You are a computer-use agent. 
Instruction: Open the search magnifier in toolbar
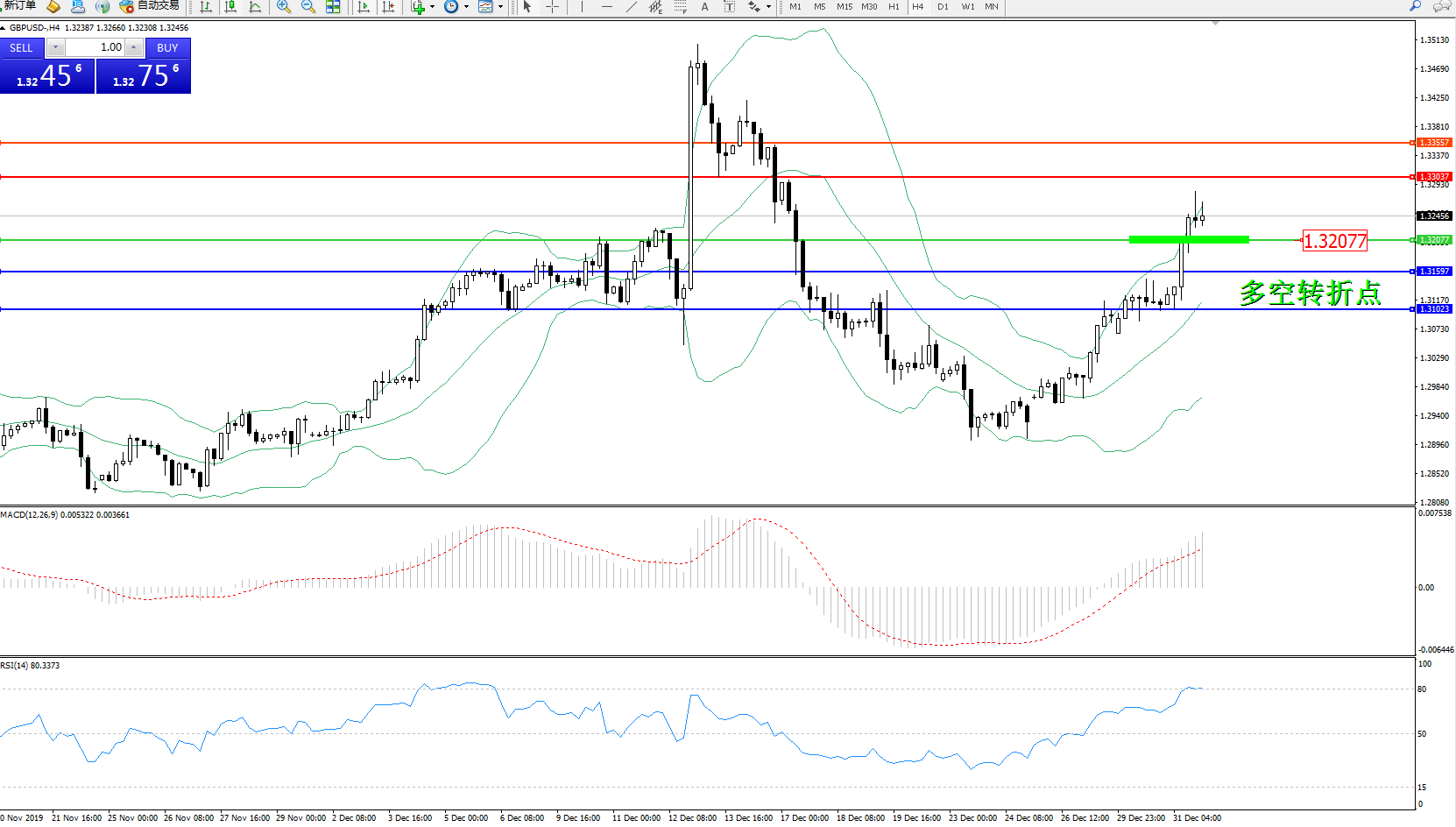click(x=1415, y=6)
